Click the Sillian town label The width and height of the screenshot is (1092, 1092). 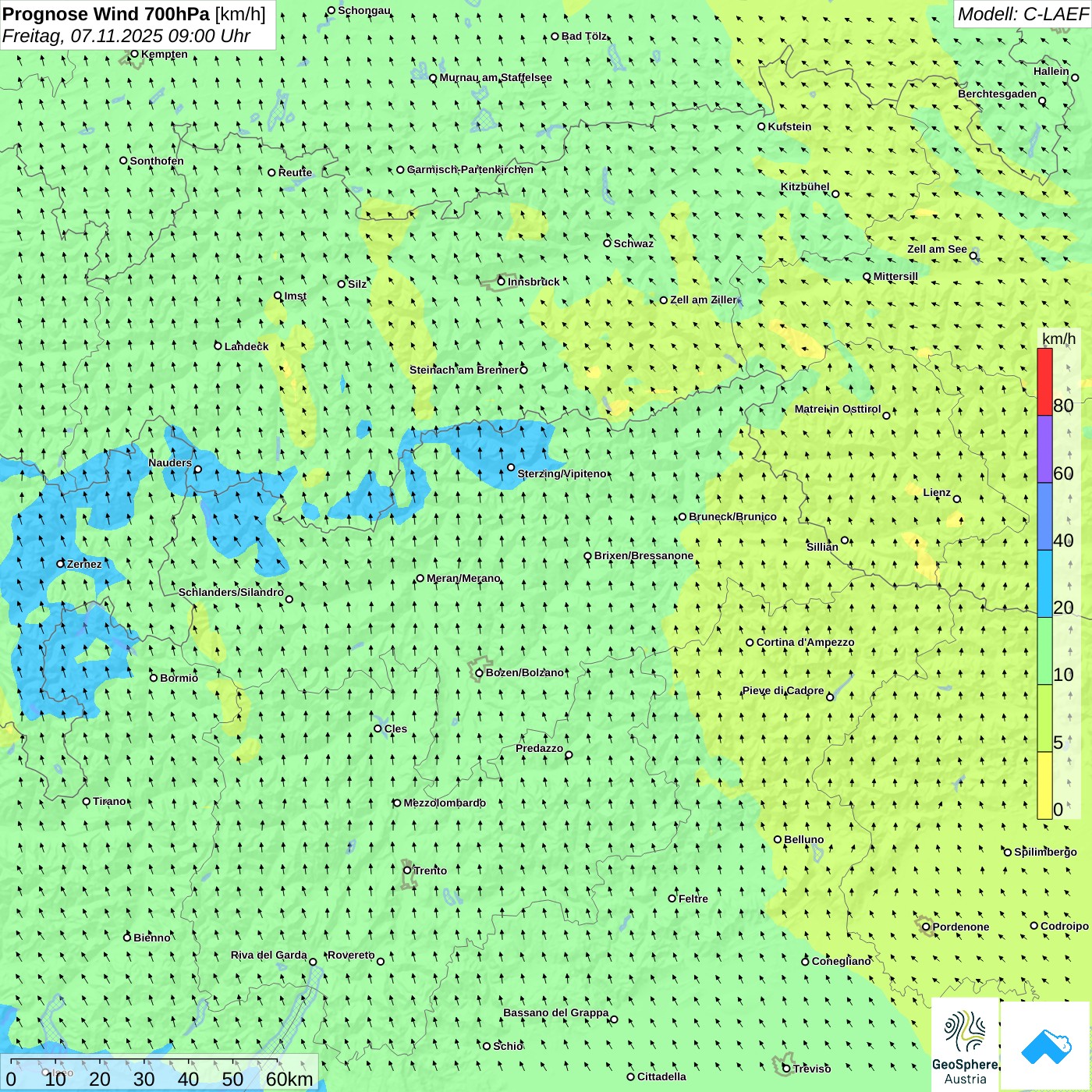pos(822,546)
